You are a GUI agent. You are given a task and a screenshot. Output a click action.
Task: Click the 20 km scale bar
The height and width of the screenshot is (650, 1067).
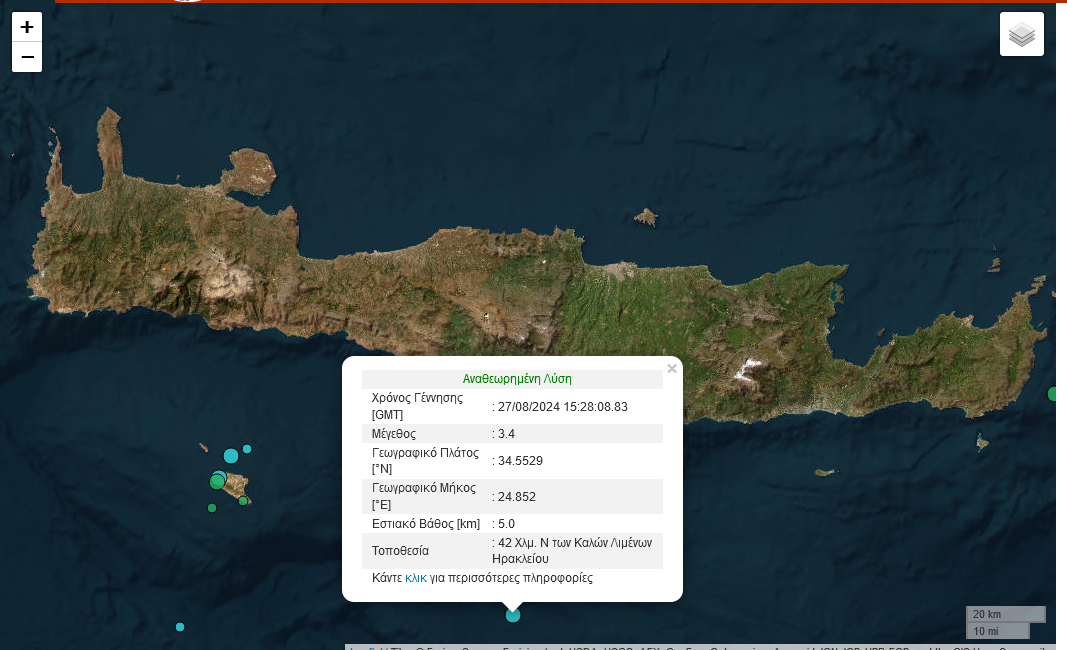[x=1005, y=614]
